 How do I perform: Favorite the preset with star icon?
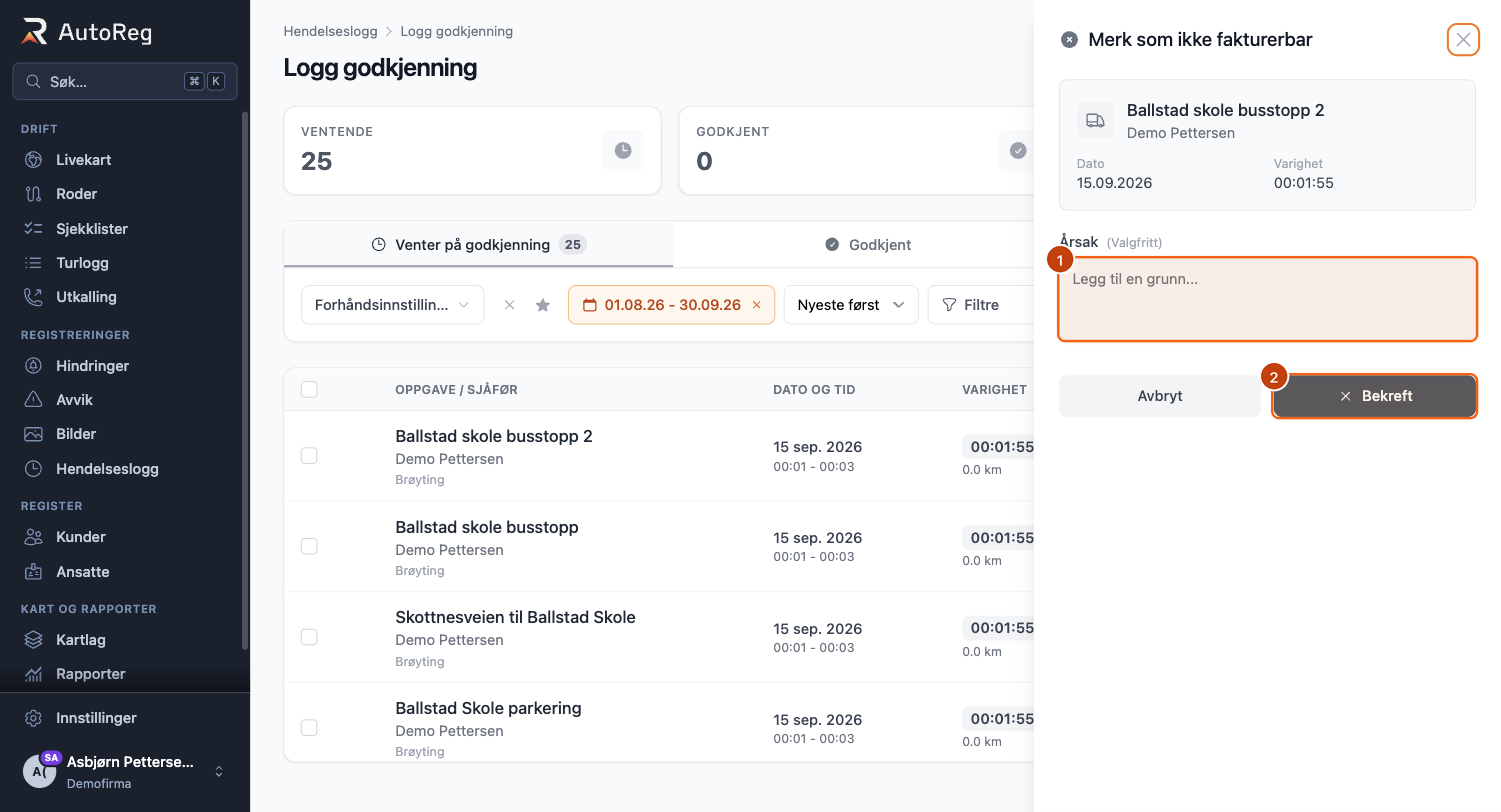coord(543,305)
